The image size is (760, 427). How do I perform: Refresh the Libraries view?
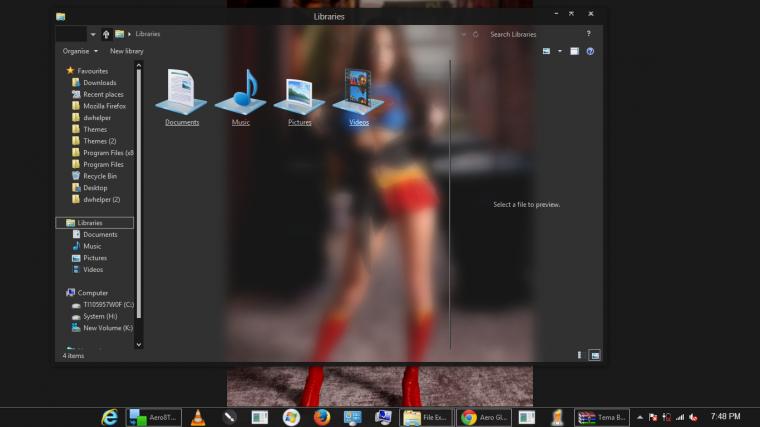point(475,34)
